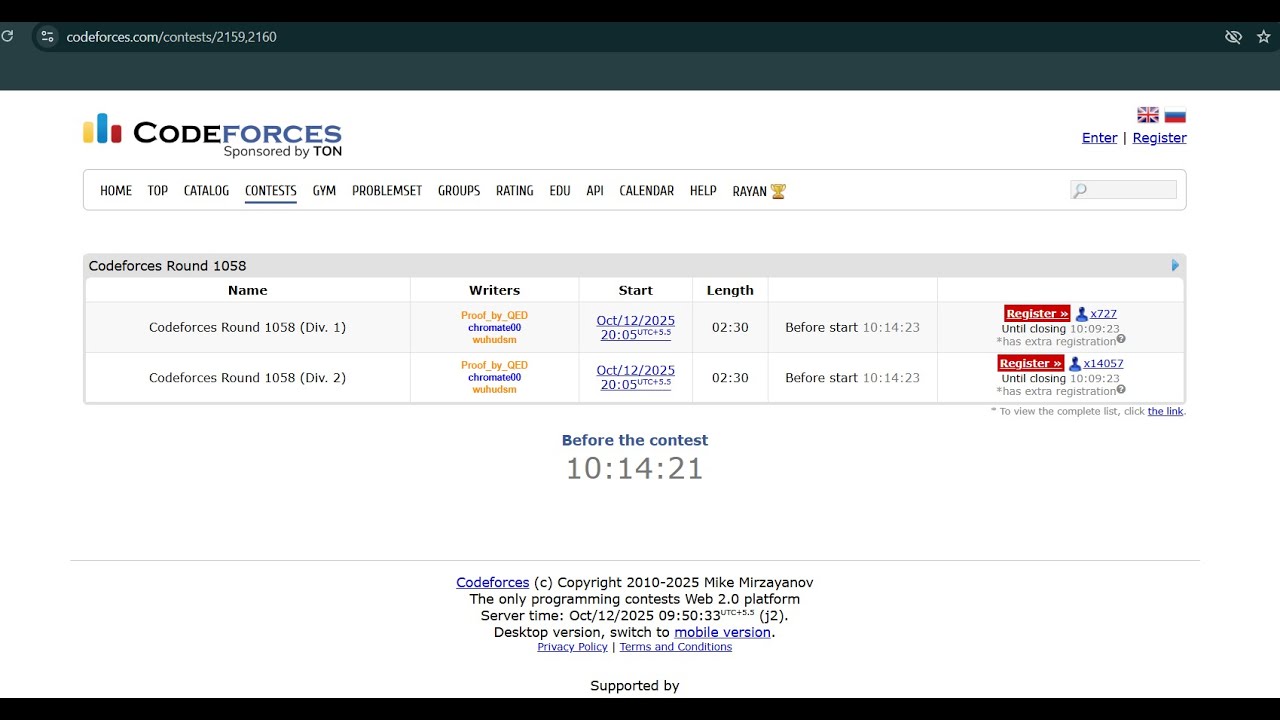Image resolution: width=1280 pixels, height=720 pixels.
Task: Click the site information icon in address bar
Action: click(x=47, y=37)
